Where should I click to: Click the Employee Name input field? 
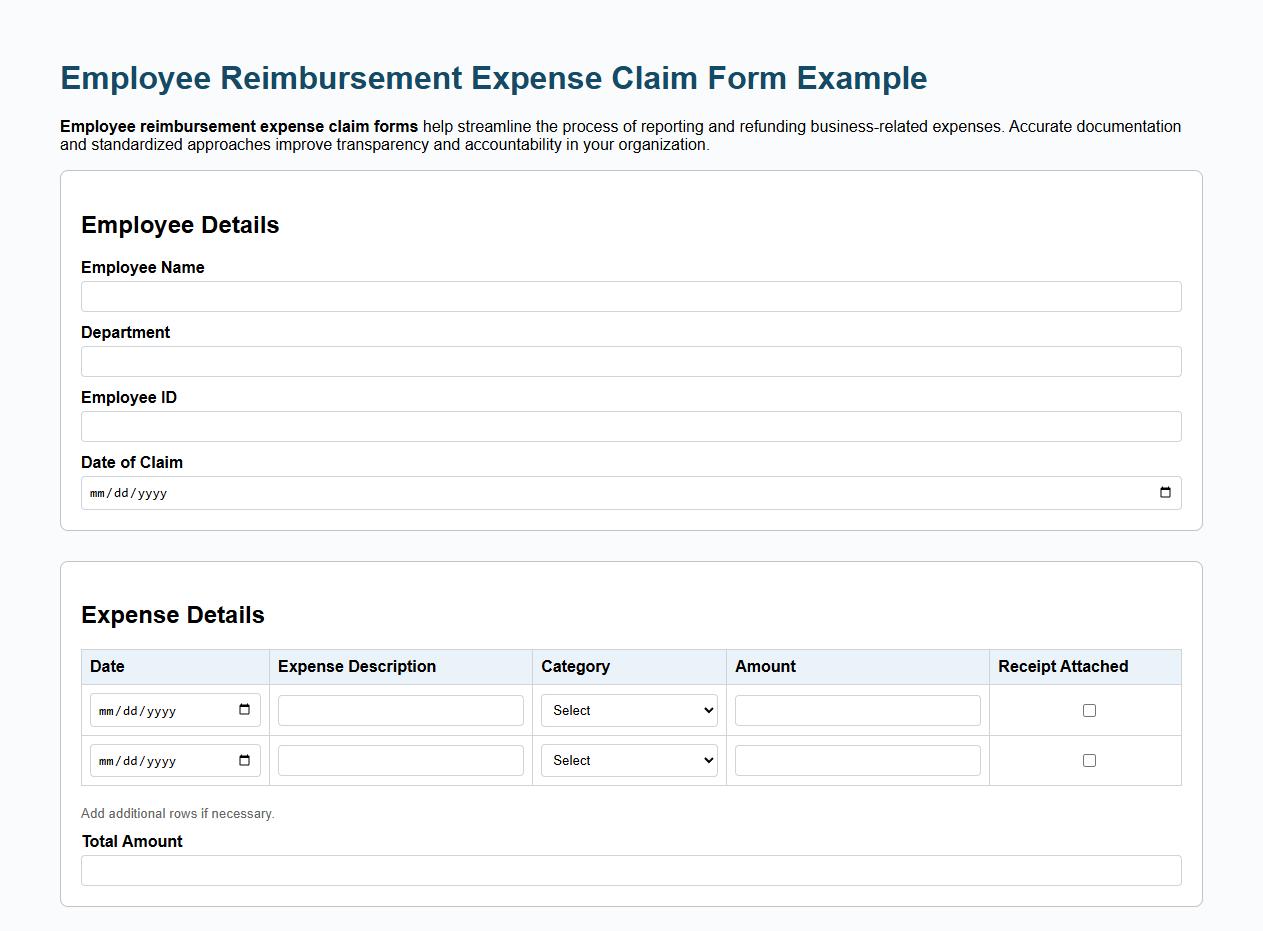click(630, 296)
